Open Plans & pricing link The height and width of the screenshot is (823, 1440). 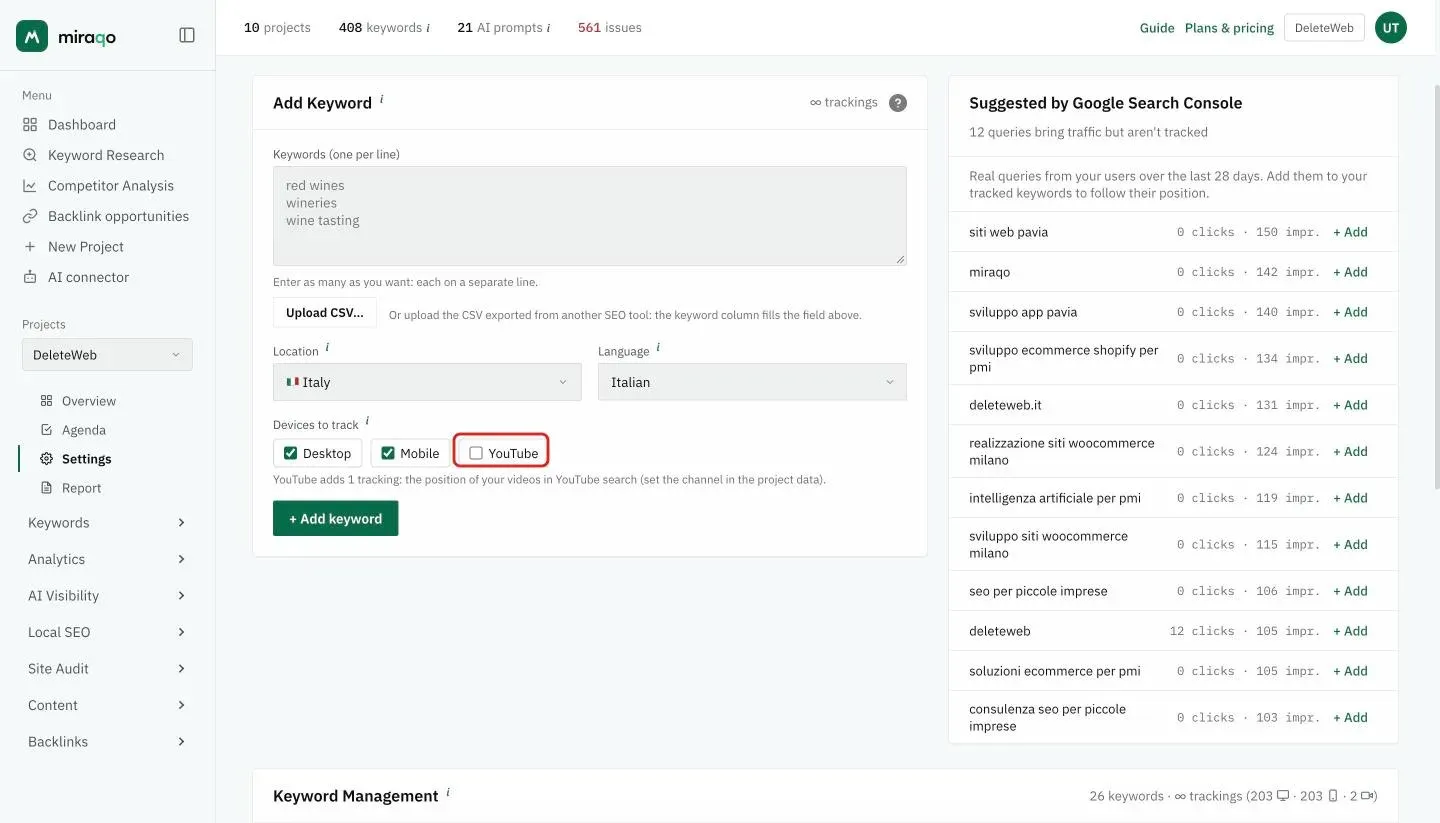1229,28
